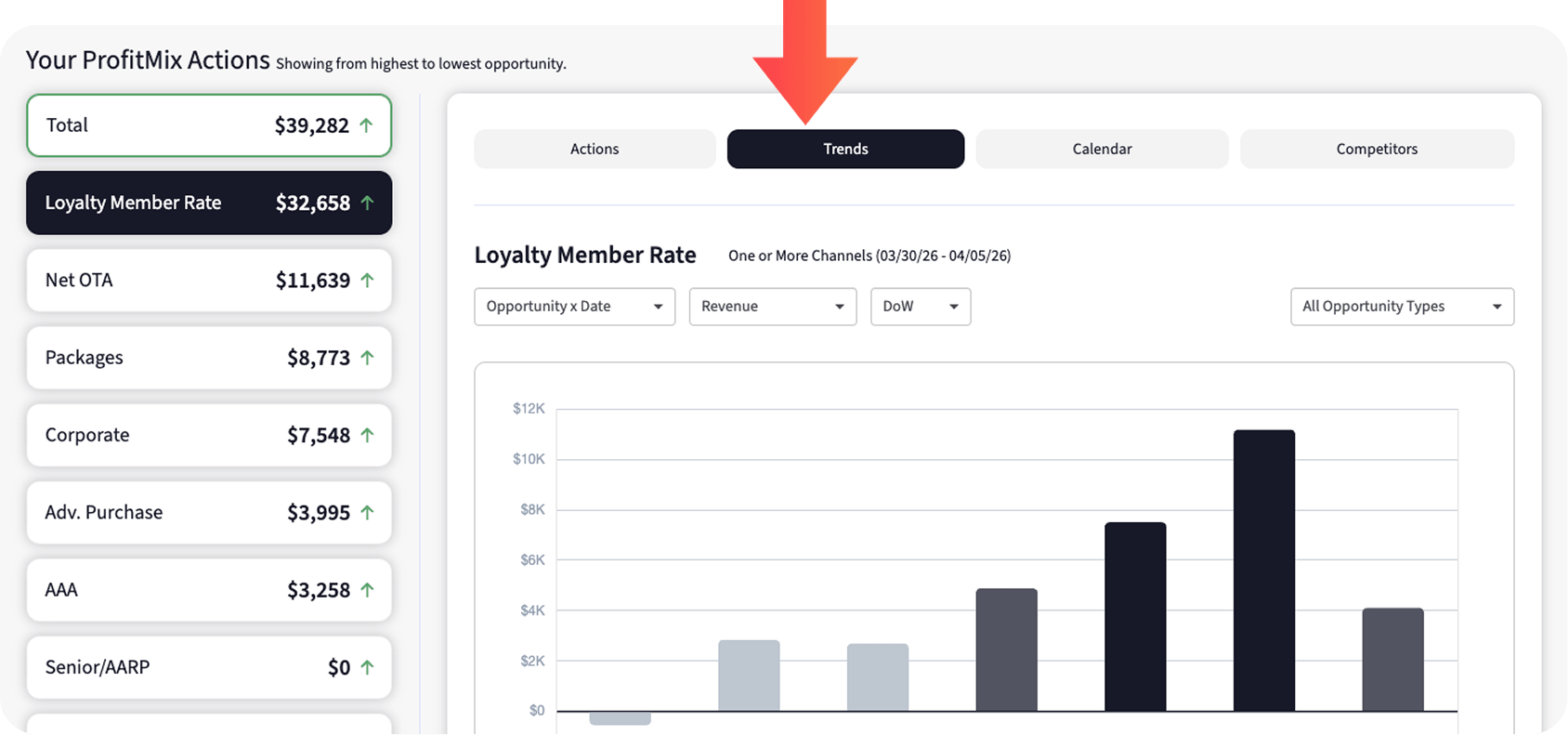Click the green arrow on AAA card
This screenshot has width=1568, height=735.
coord(367,590)
